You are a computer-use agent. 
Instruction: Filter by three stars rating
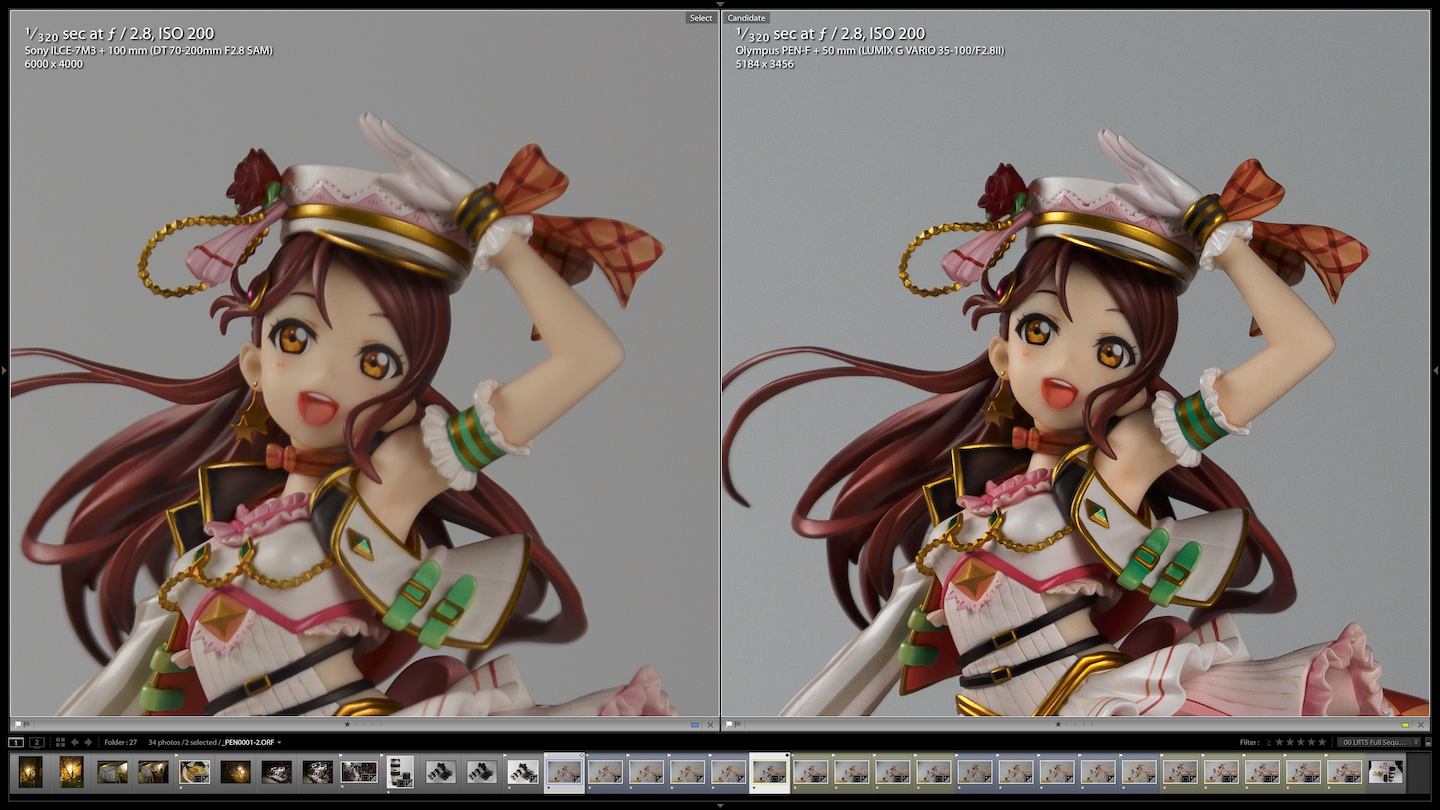(x=1301, y=742)
